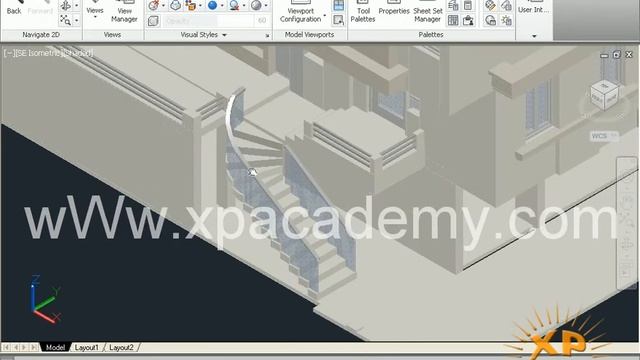Open the User Interface panel button

(x=533, y=8)
